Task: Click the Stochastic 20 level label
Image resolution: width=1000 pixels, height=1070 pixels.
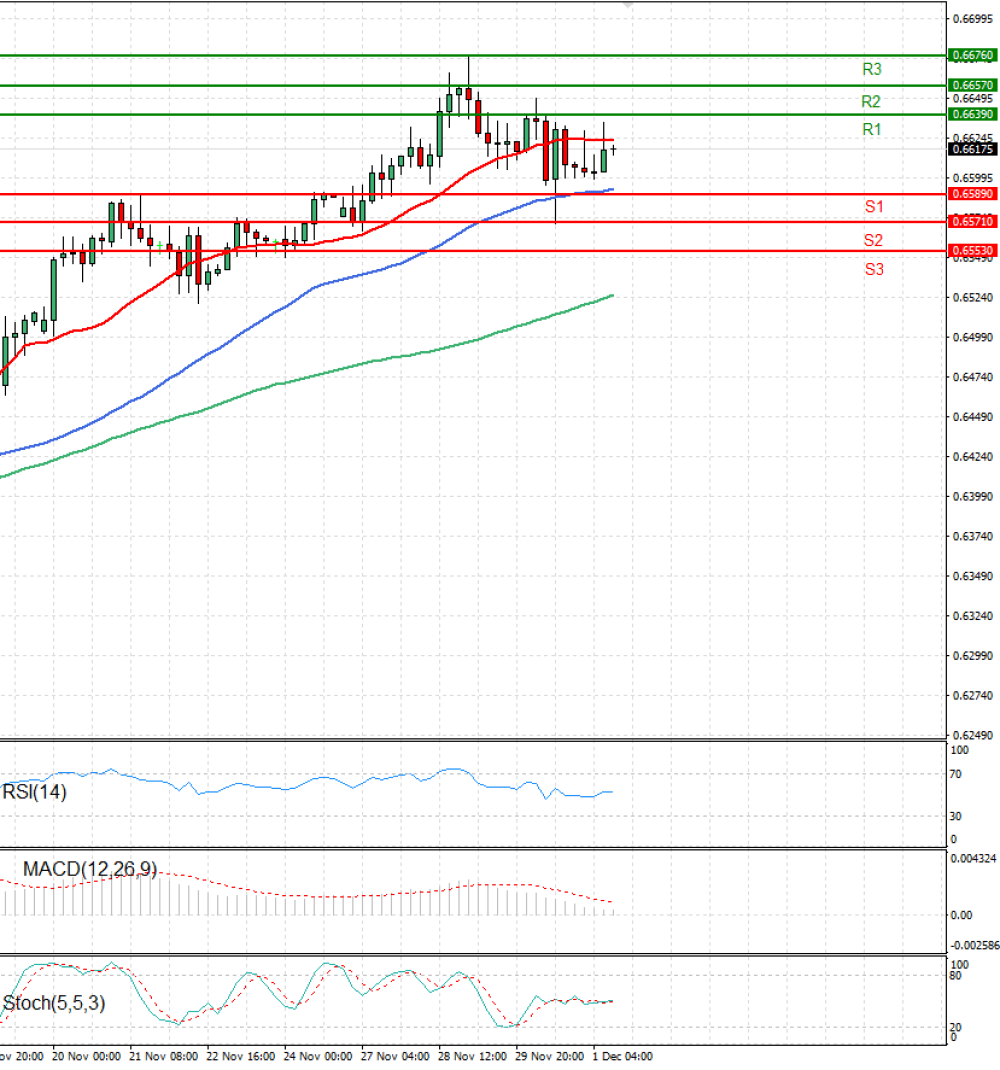Action: (x=956, y=1028)
